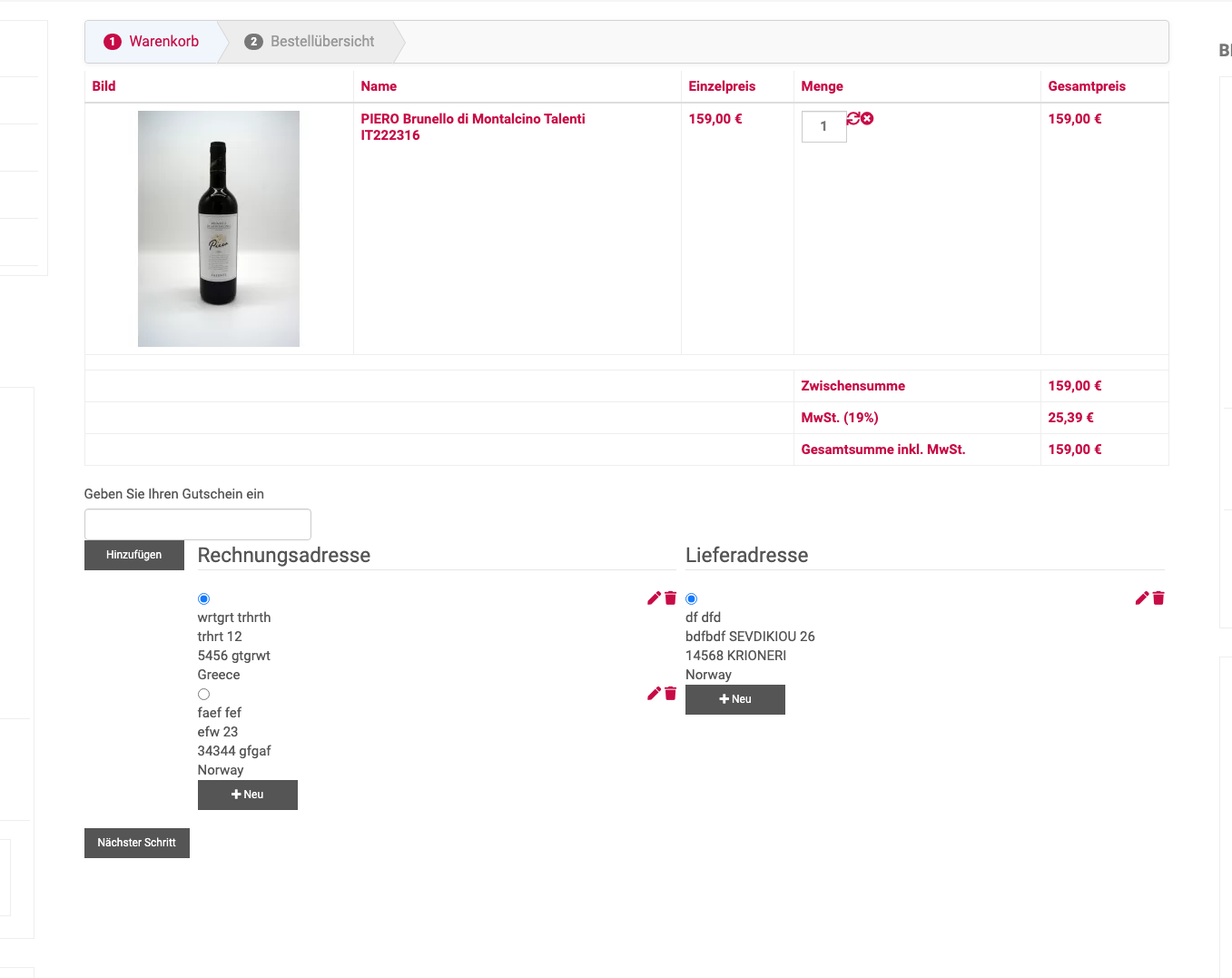Delete the faef fef billing address
Viewport: 1232px width, 978px height.
(671, 693)
